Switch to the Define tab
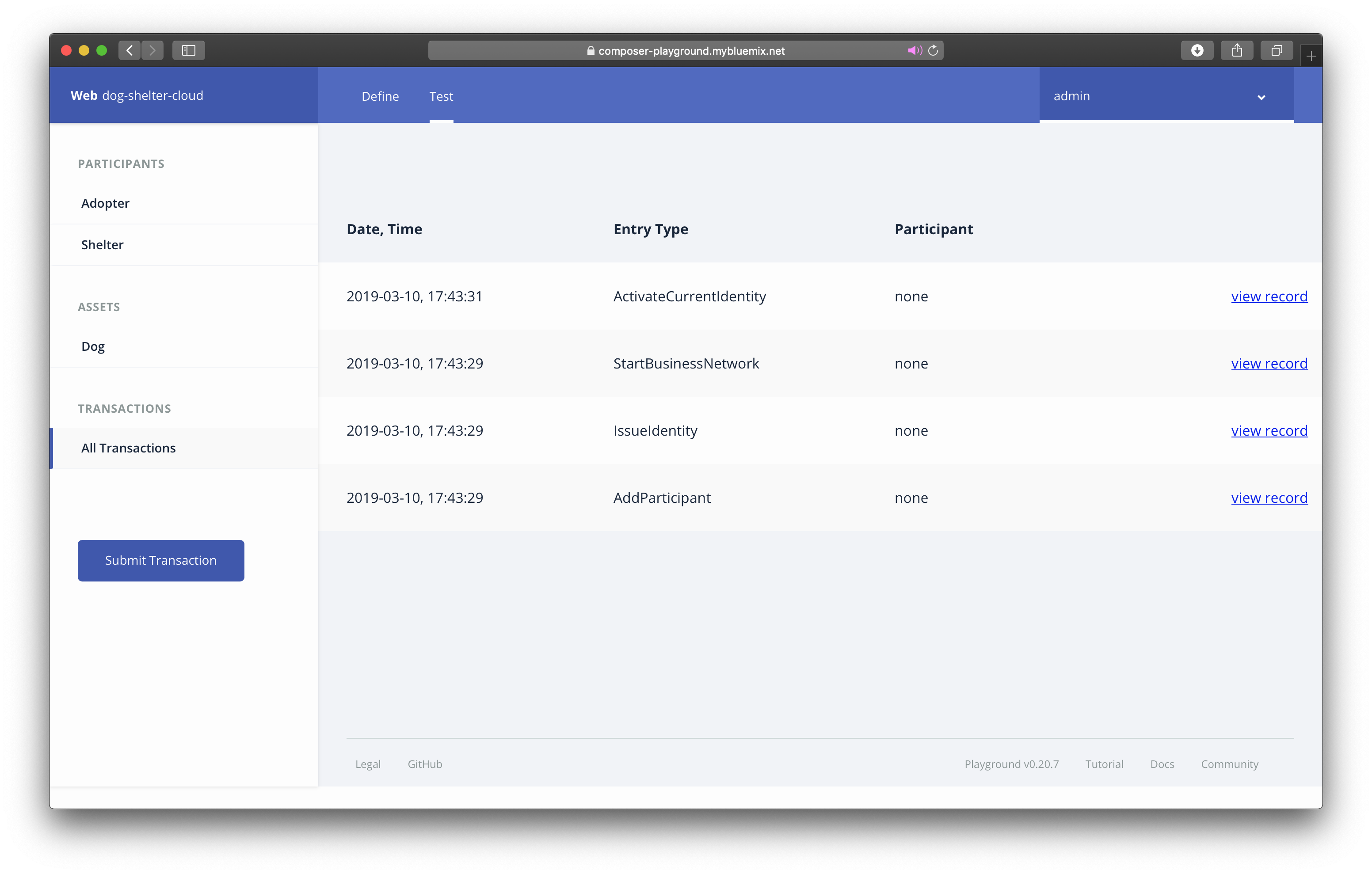1372x874 pixels. coord(380,96)
